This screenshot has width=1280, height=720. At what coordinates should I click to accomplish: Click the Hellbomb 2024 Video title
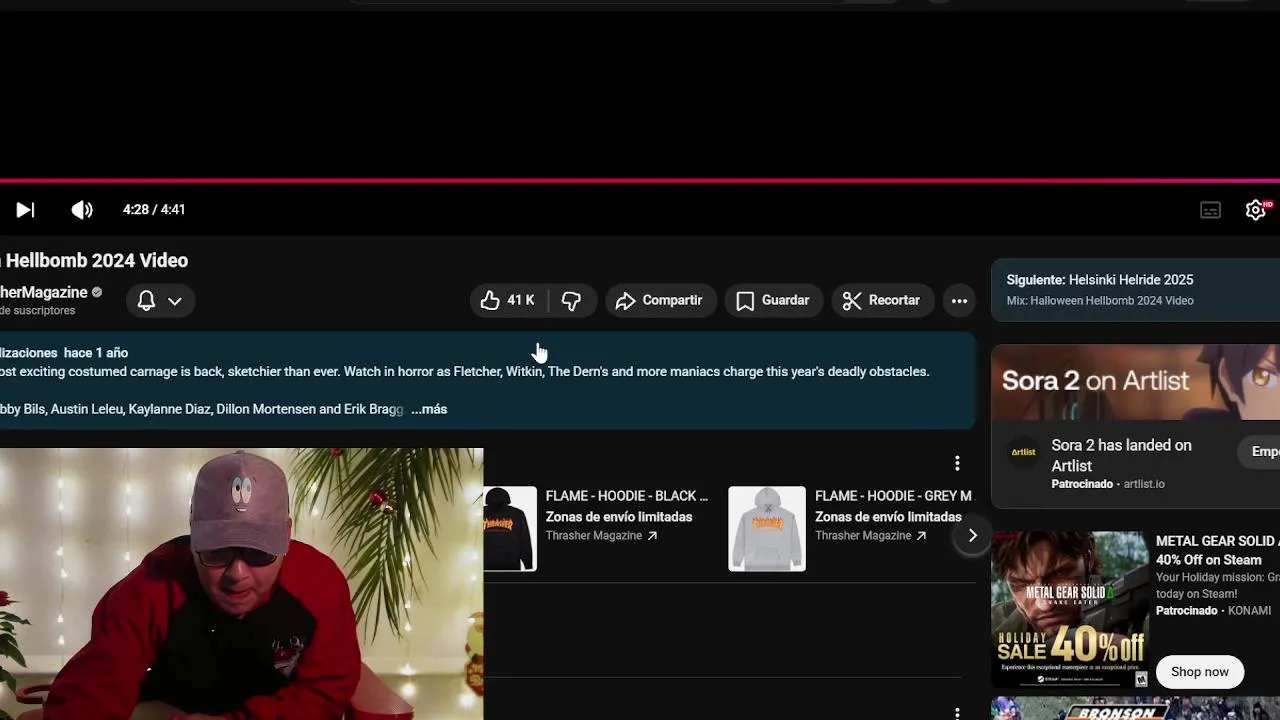tap(97, 260)
